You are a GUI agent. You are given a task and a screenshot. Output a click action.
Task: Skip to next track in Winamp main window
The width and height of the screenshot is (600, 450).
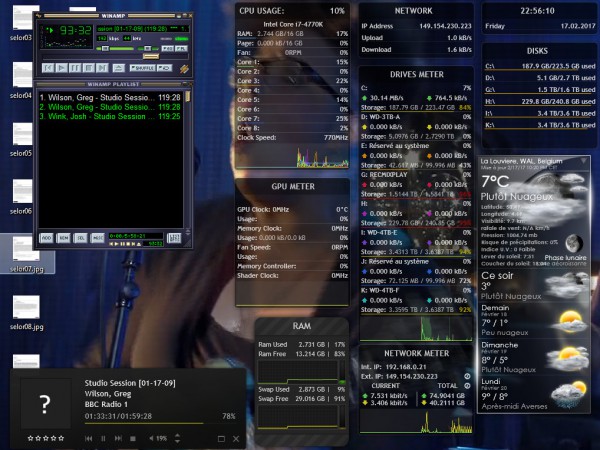tap(102, 68)
